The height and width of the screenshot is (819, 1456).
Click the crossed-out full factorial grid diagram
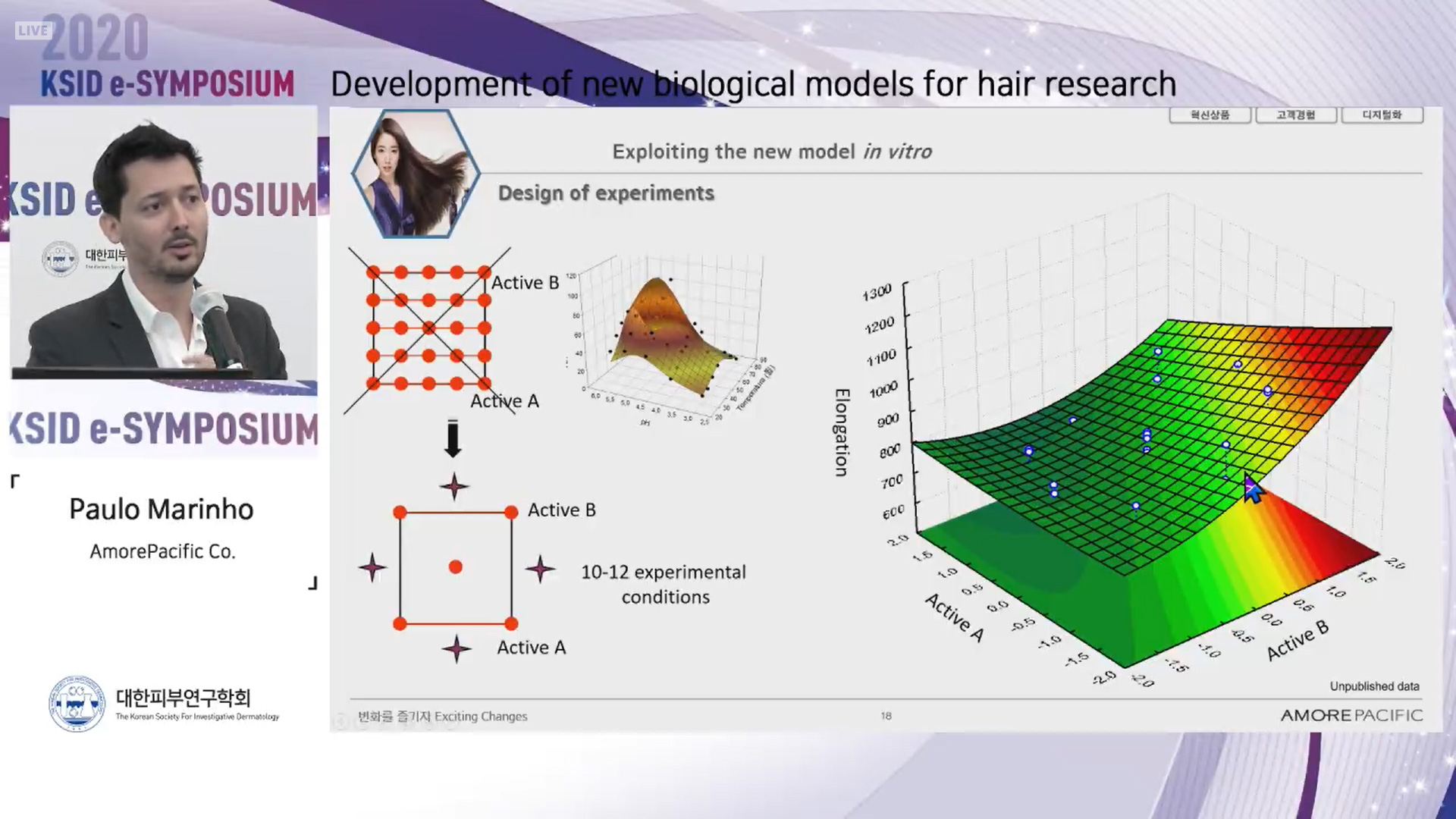428,328
